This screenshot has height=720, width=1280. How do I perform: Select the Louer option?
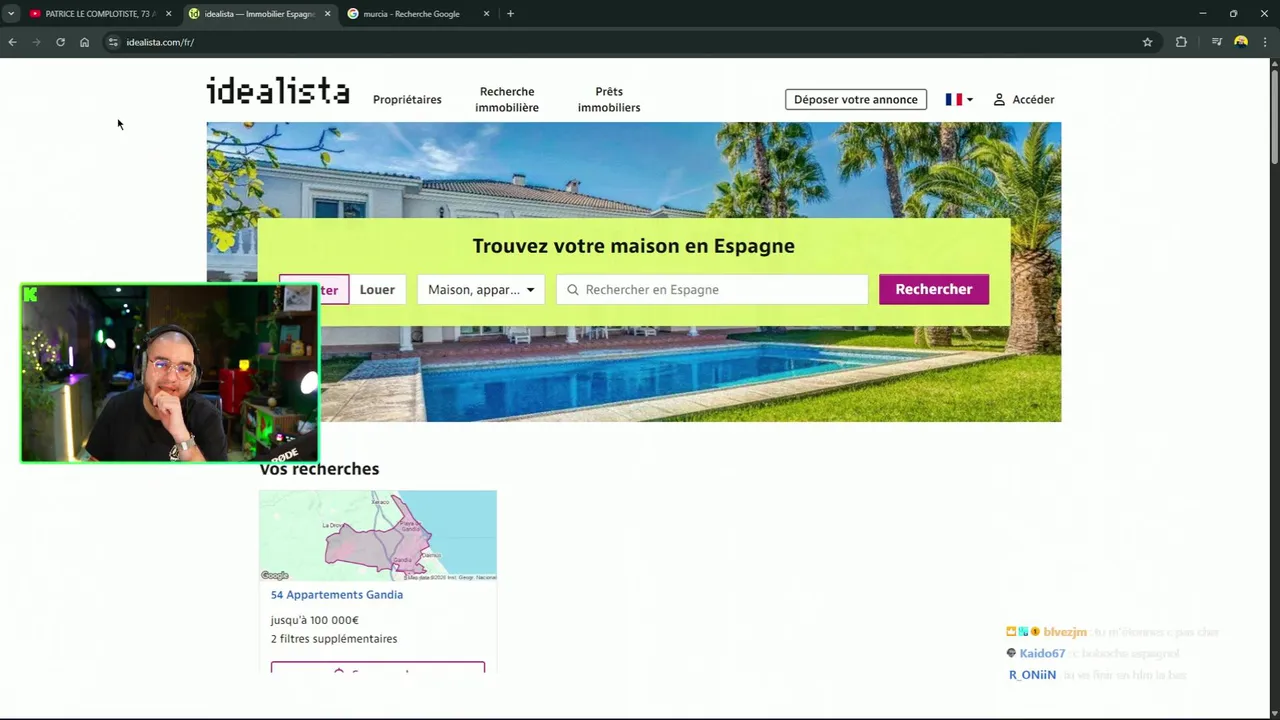coord(377,290)
